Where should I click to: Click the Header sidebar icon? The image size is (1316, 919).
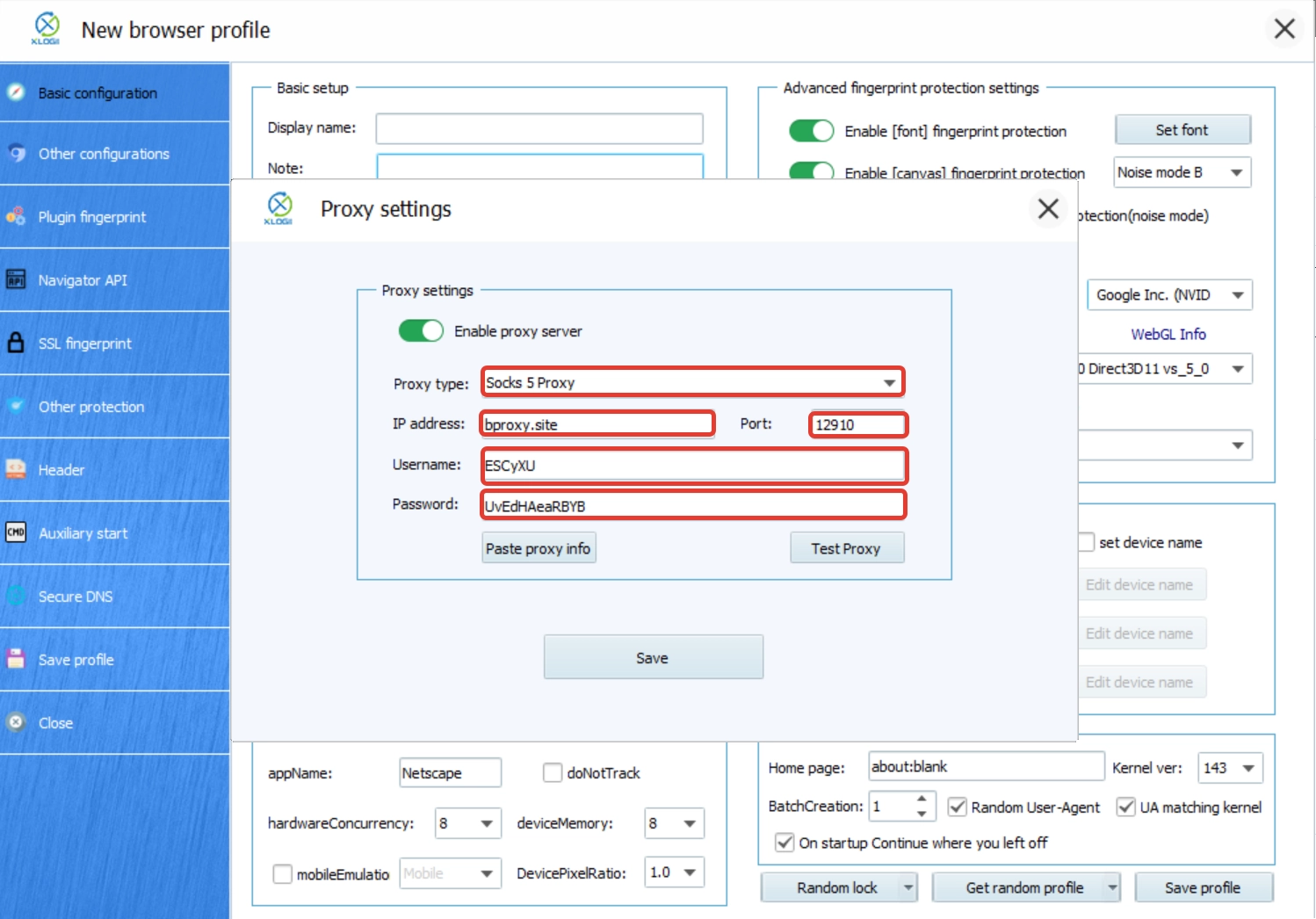point(16,469)
